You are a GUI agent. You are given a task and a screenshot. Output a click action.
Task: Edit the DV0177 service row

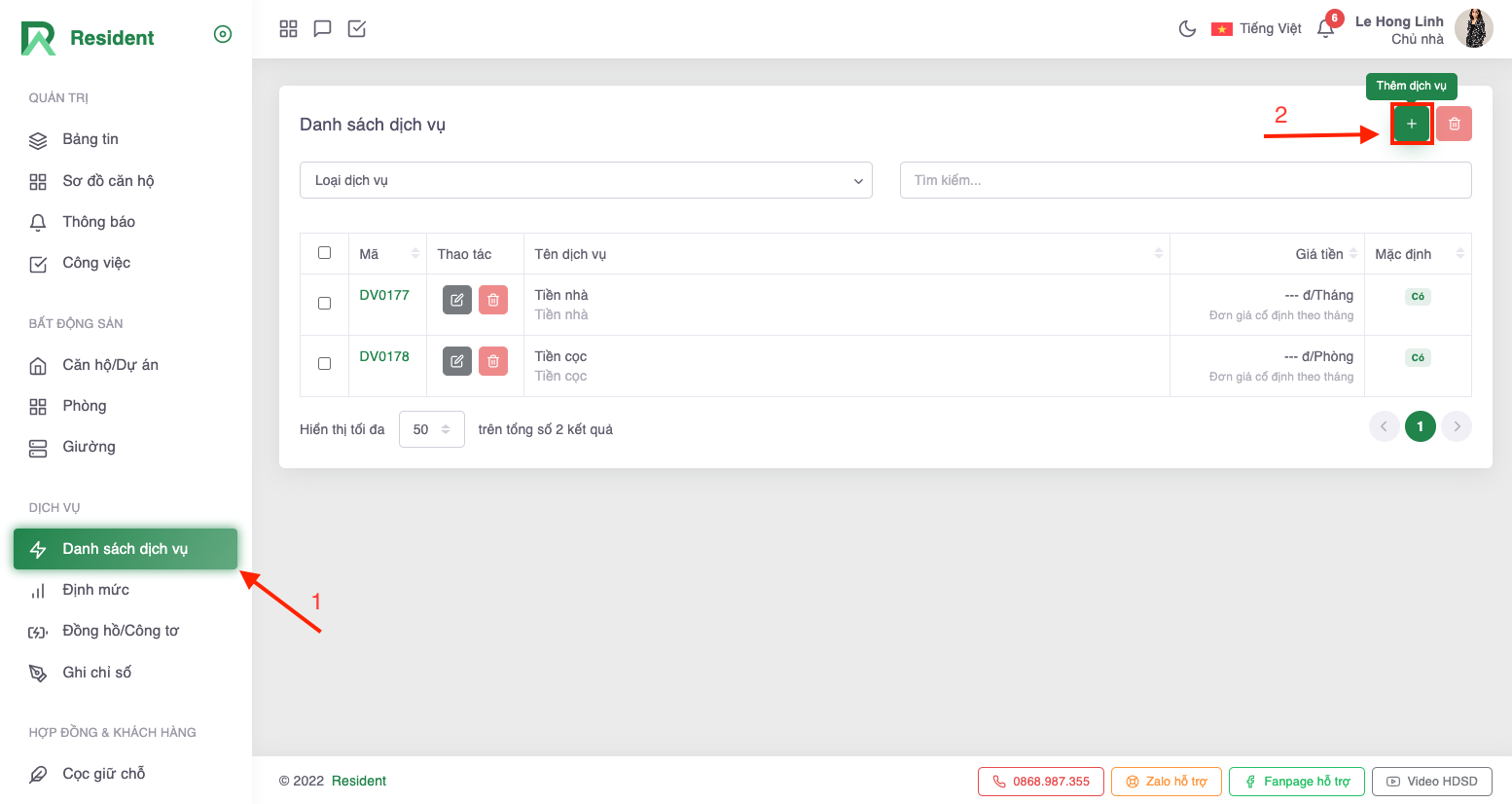(x=456, y=300)
